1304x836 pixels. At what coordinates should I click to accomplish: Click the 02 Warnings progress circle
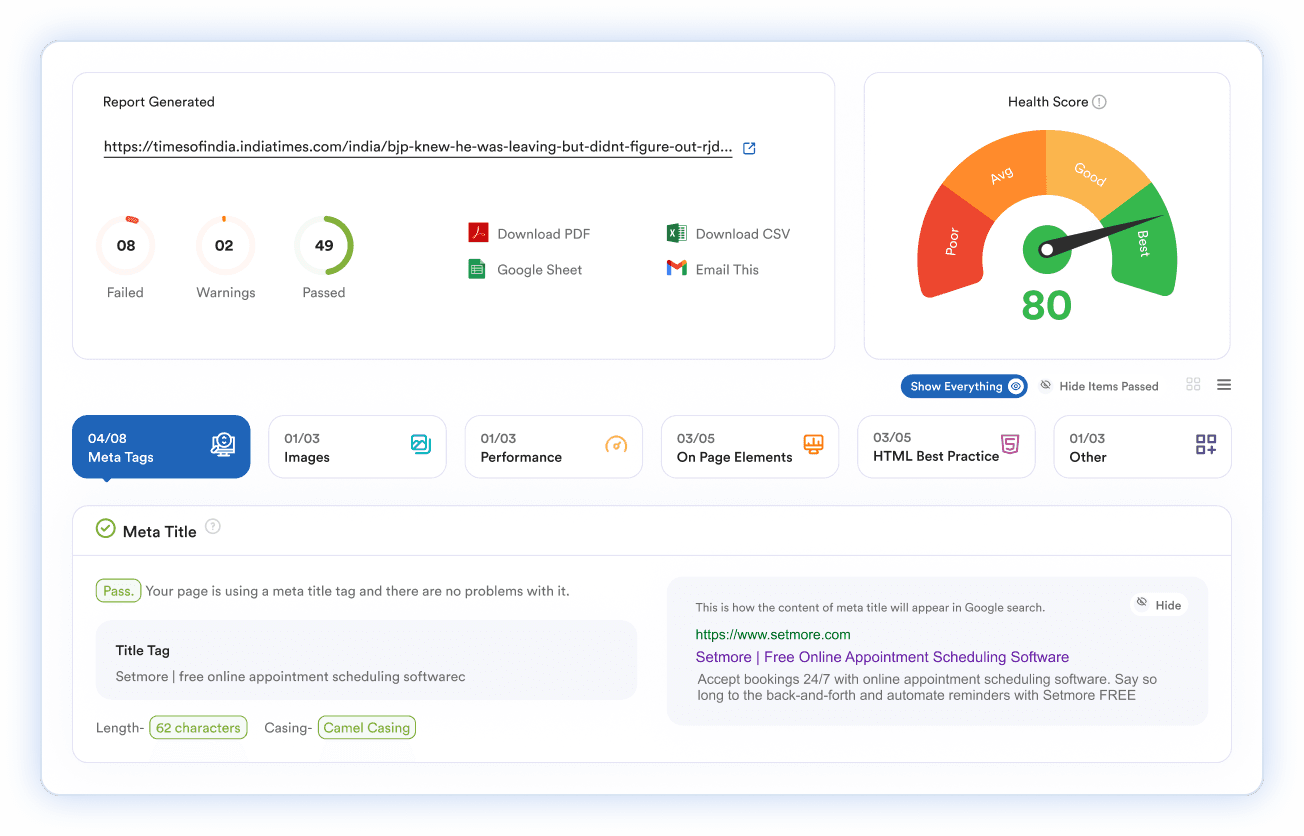(x=224, y=245)
